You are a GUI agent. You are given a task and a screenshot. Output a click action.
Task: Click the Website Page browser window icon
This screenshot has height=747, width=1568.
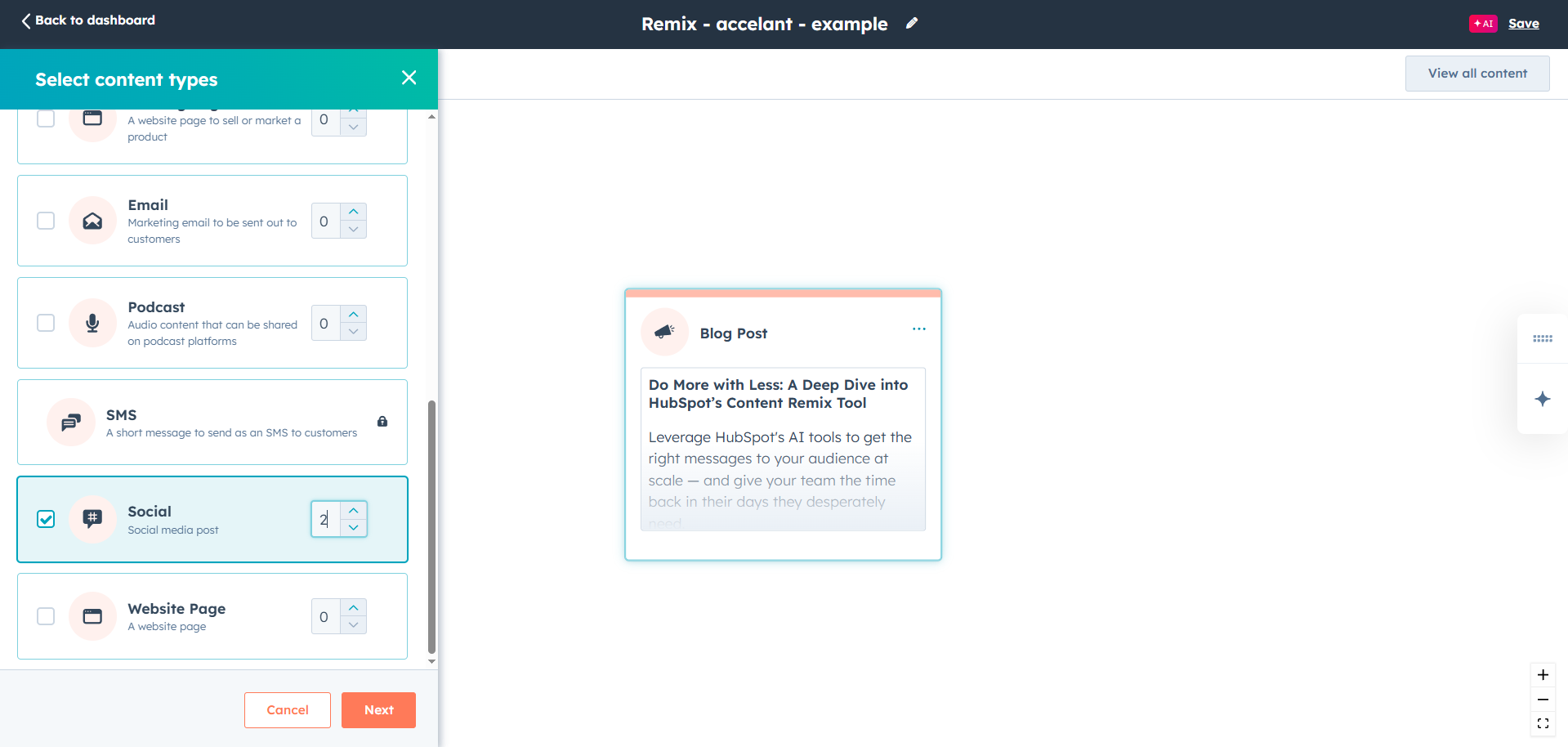coord(92,616)
